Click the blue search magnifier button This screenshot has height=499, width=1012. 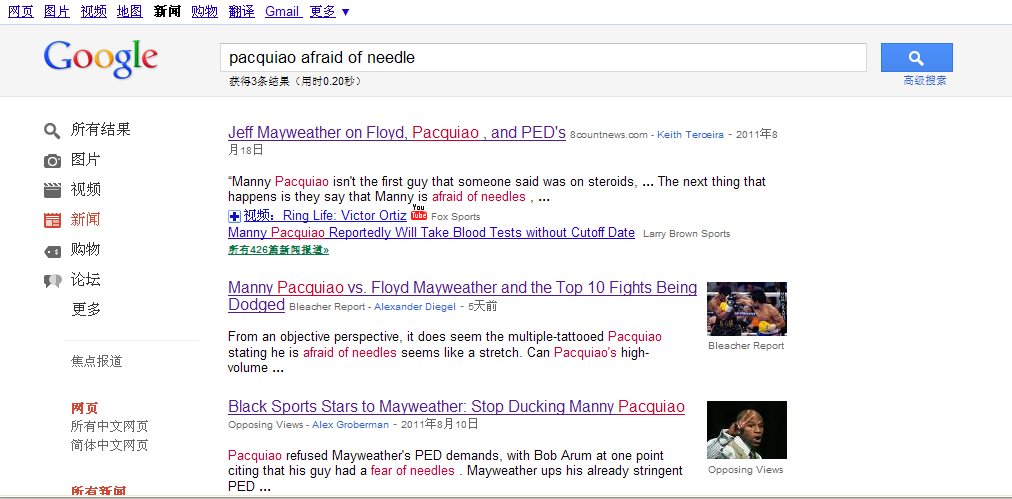pos(916,57)
